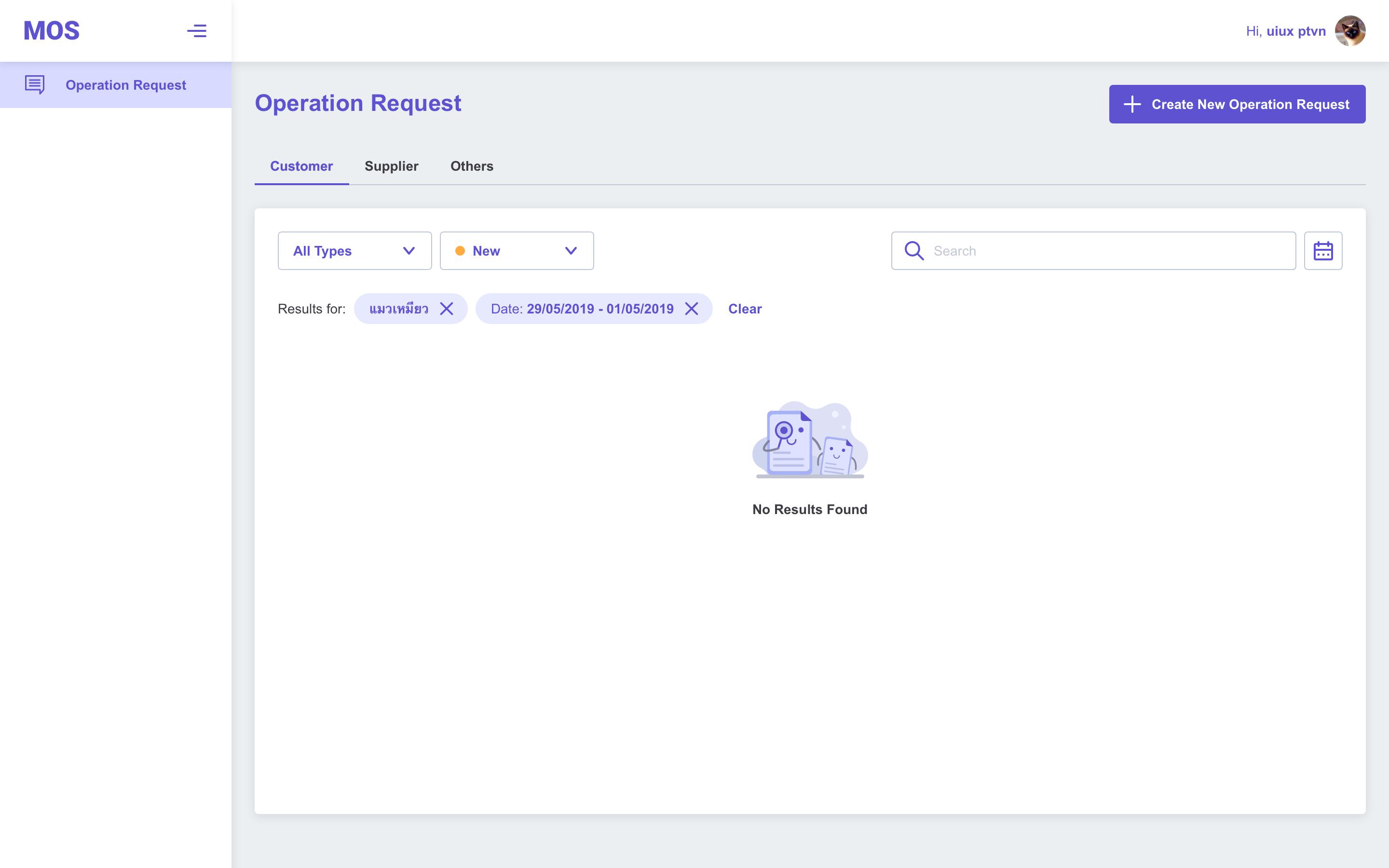This screenshot has height=868, width=1389.
Task: Open the user avatar picture
Action: pyautogui.click(x=1350, y=31)
